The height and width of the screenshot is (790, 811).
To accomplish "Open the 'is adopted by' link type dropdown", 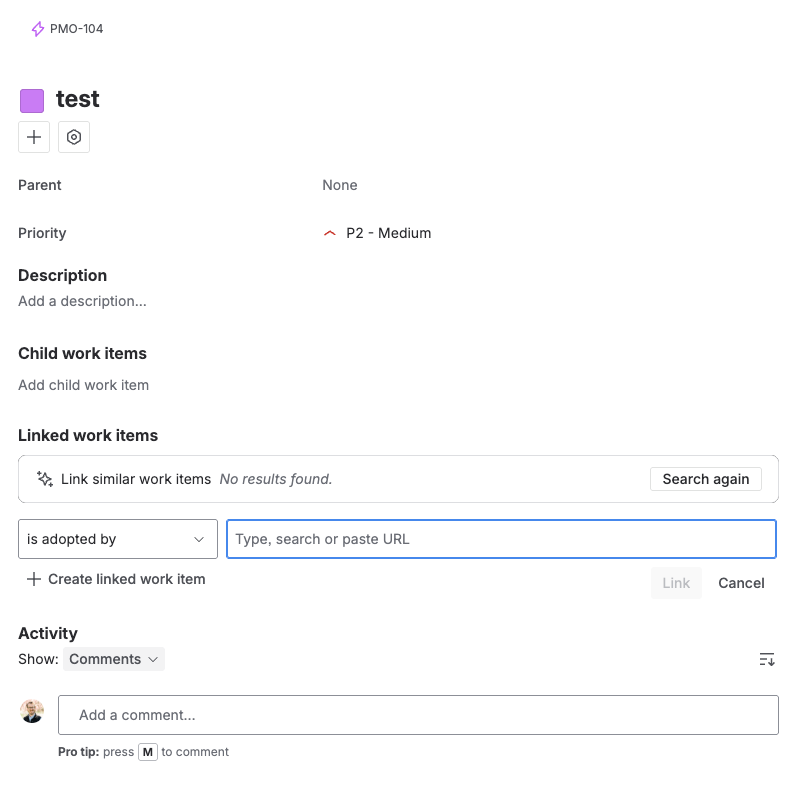I will [x=118, y=539].
